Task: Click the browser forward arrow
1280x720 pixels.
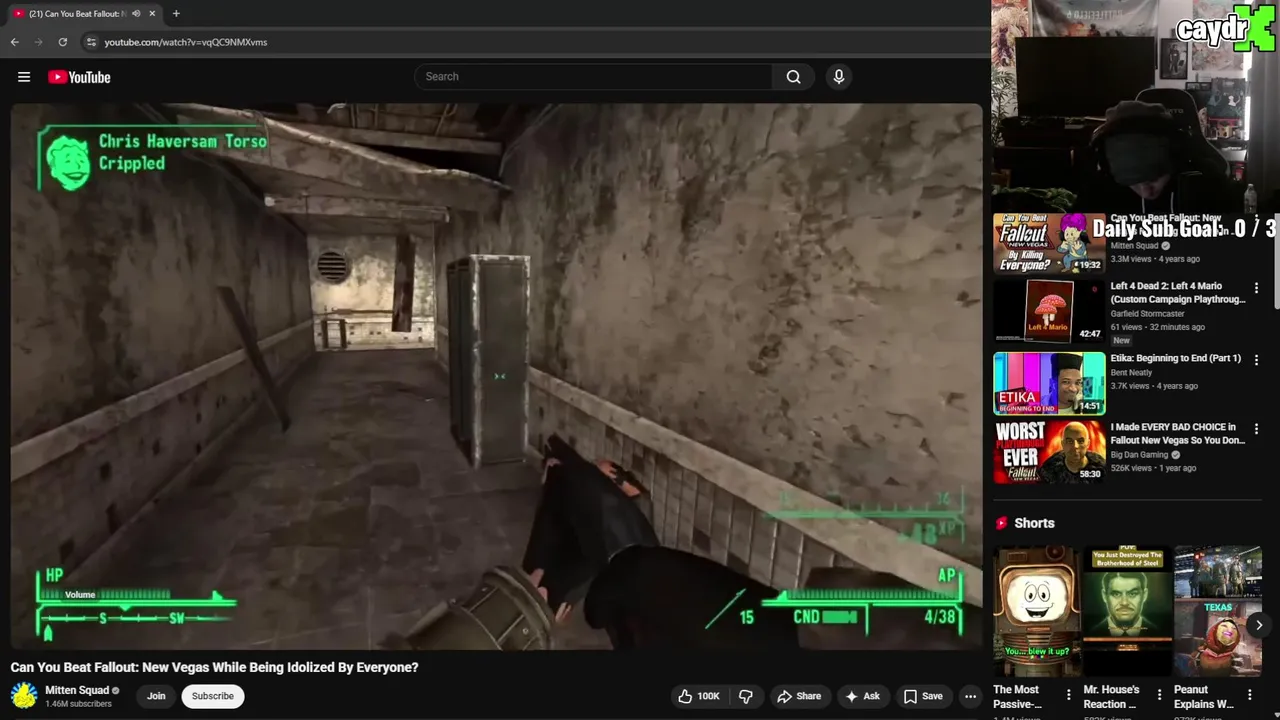Action: point(39,42)
